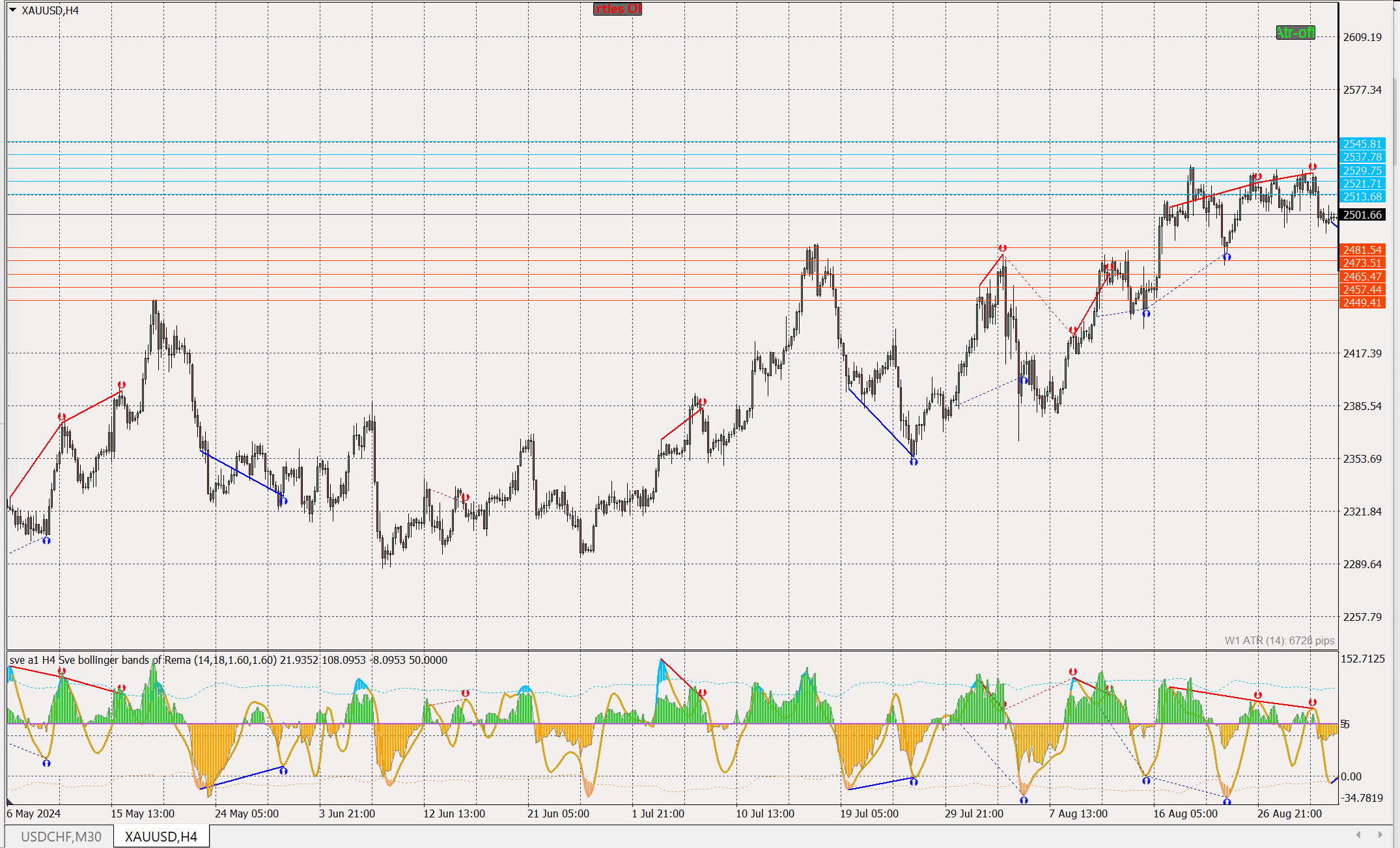
Task: Select the XAUUSD,H4 chart tab
Action: (x=161, y=836)
